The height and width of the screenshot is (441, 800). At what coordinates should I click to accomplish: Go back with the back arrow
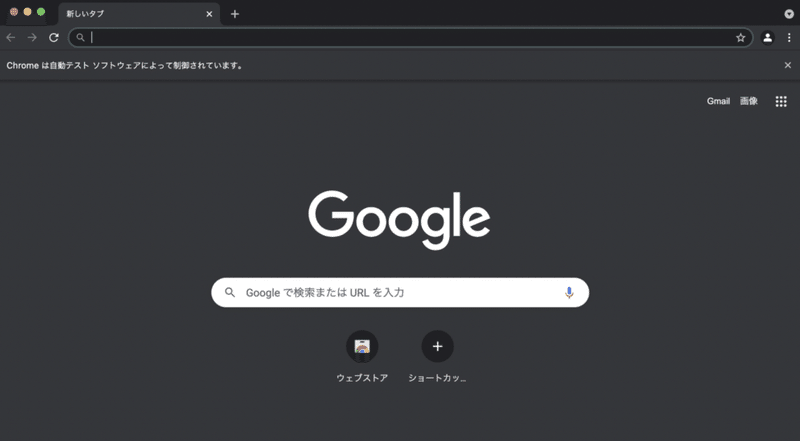click(x=11, y=37)
